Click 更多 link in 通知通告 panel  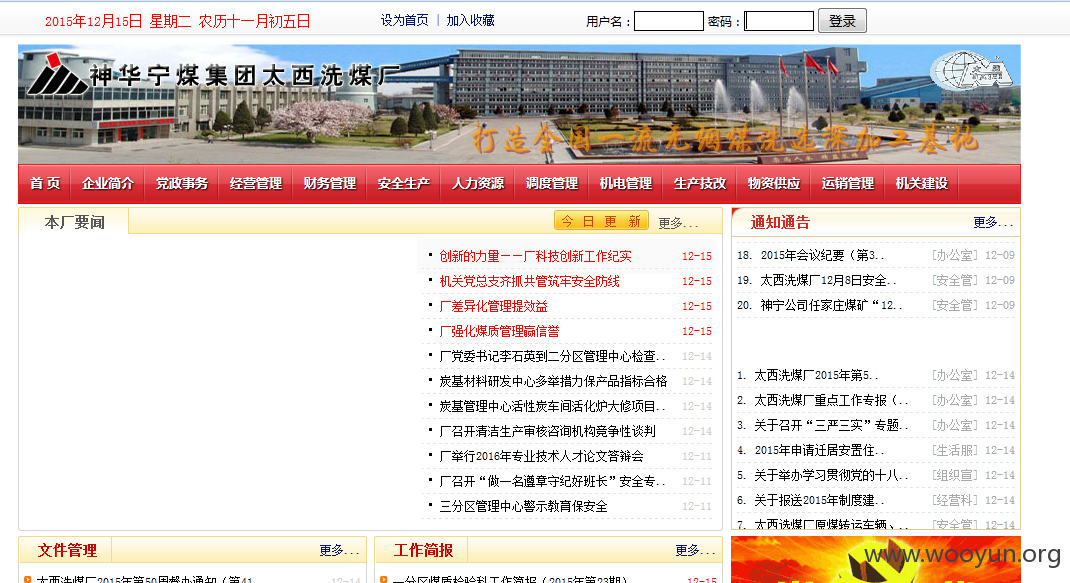[993, 223]
